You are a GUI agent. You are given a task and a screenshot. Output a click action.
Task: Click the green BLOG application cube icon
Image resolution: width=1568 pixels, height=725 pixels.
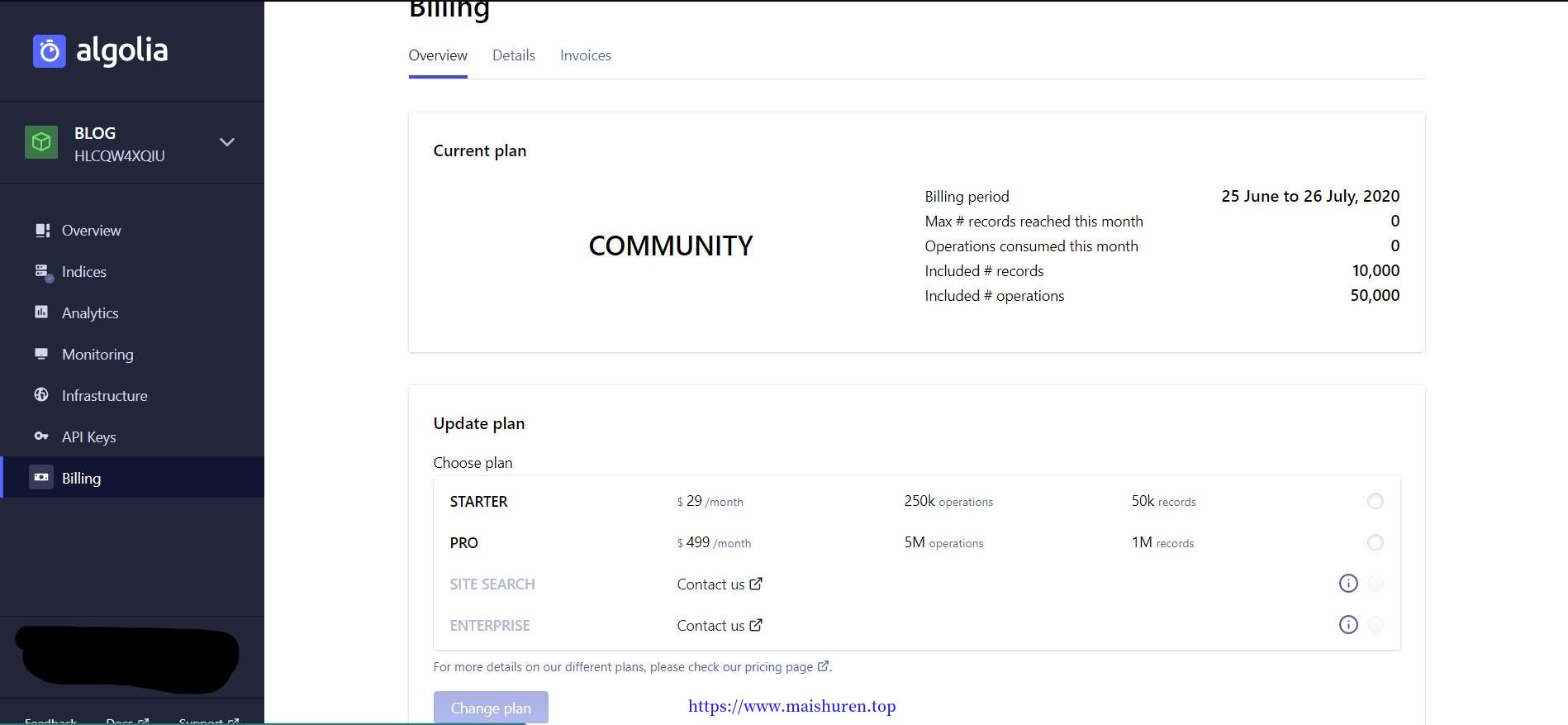point(41,143)
